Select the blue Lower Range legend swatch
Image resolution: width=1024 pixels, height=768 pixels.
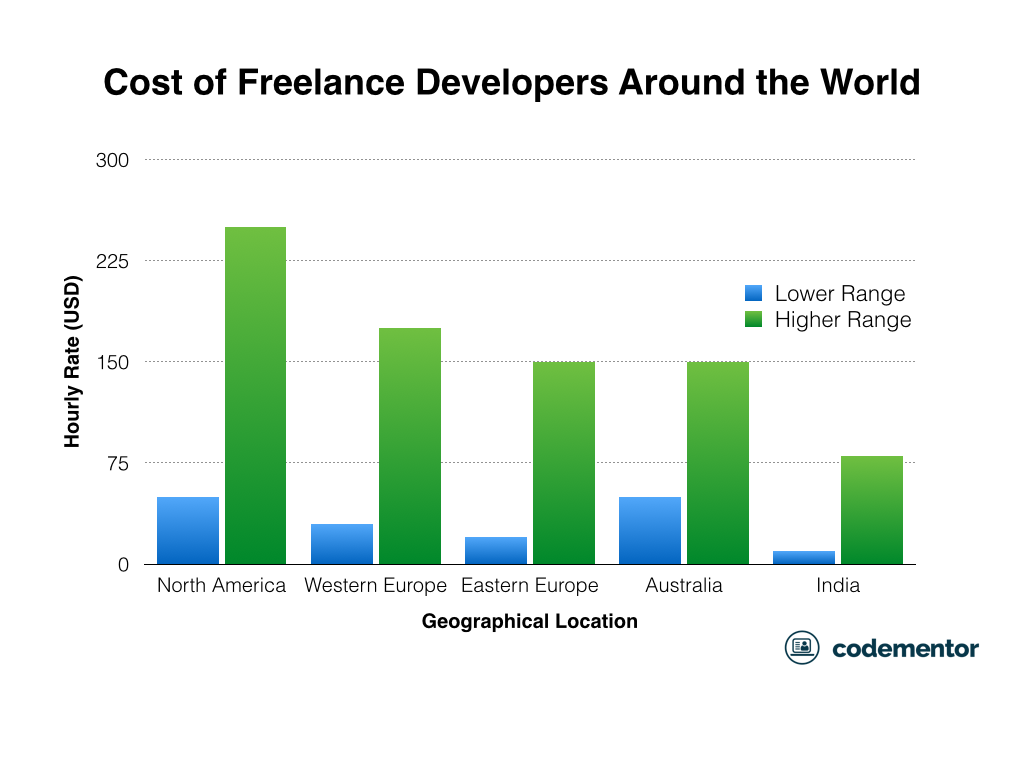click(x=752, y=294)
